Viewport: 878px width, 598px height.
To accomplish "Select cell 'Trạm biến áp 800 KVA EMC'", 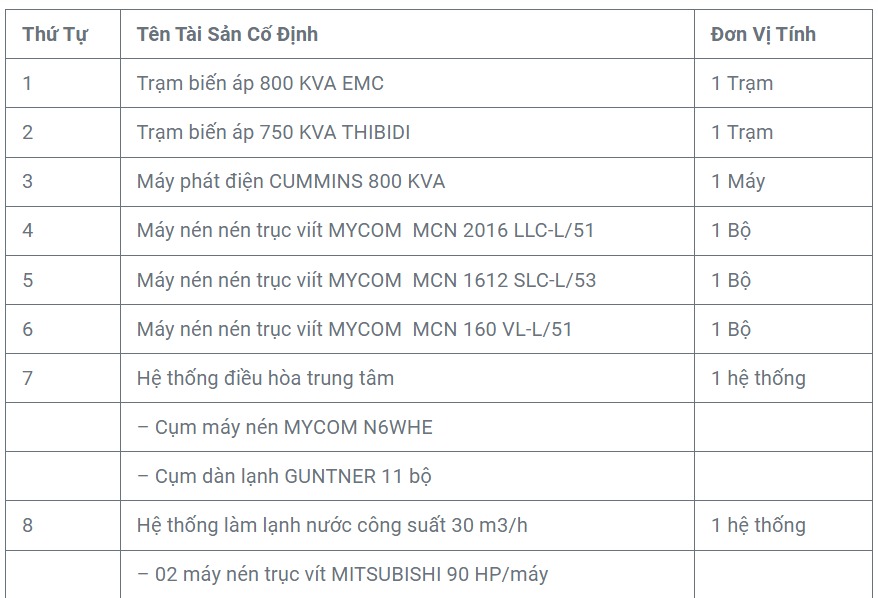I will point(260,83).
